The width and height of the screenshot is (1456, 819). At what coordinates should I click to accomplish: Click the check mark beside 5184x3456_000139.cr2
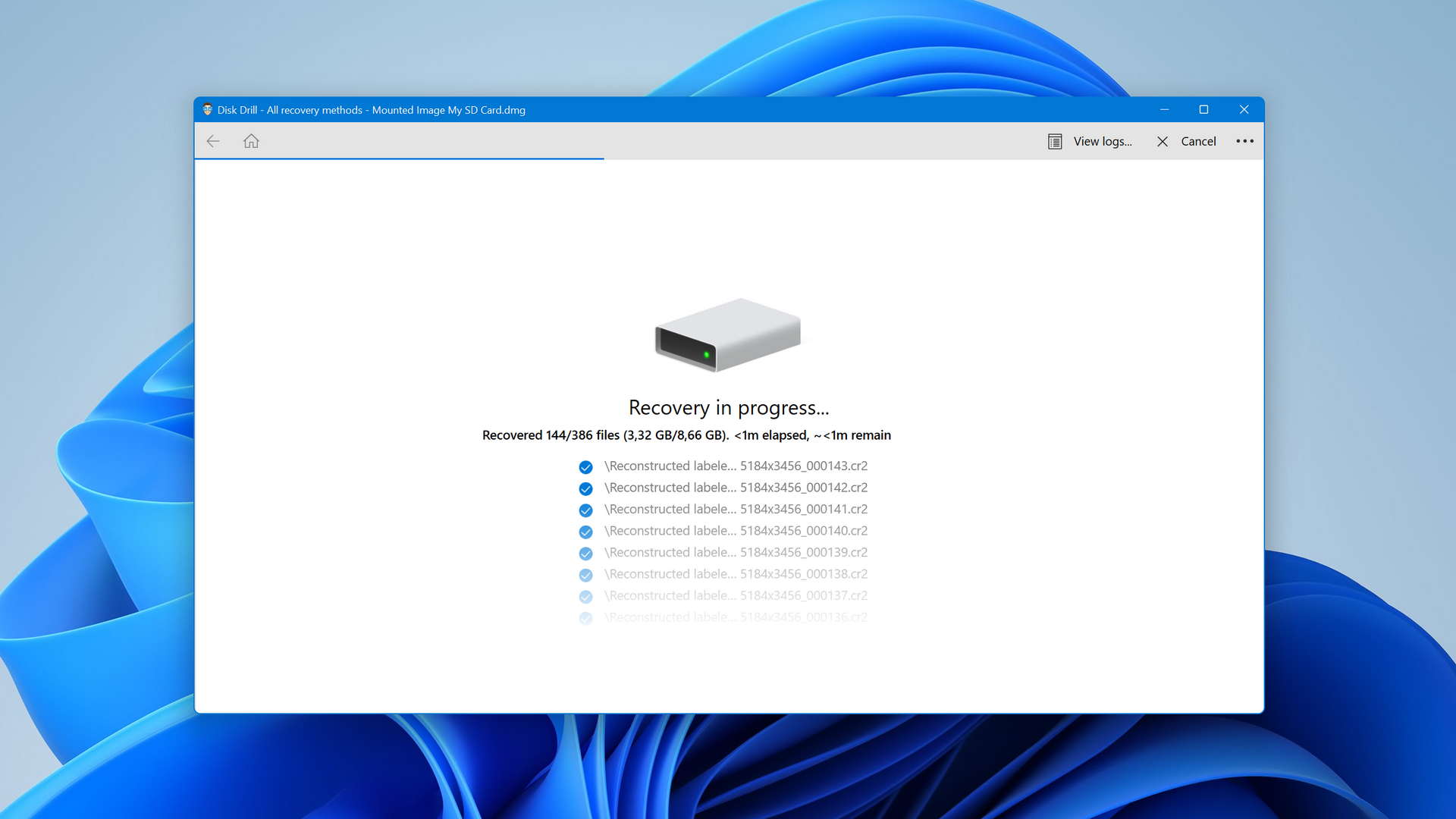tap(585, 554)
